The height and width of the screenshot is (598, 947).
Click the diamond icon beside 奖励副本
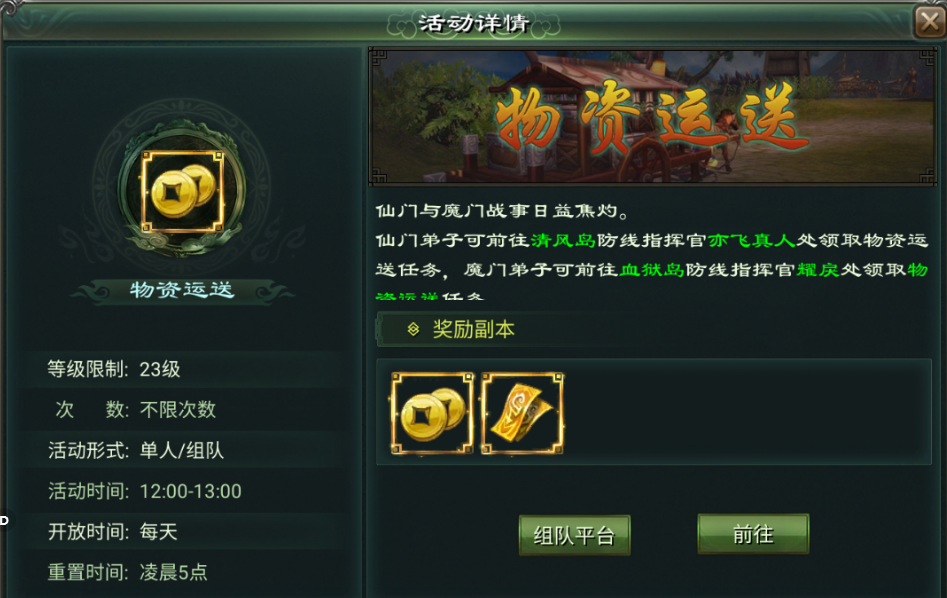click(413, 329)
